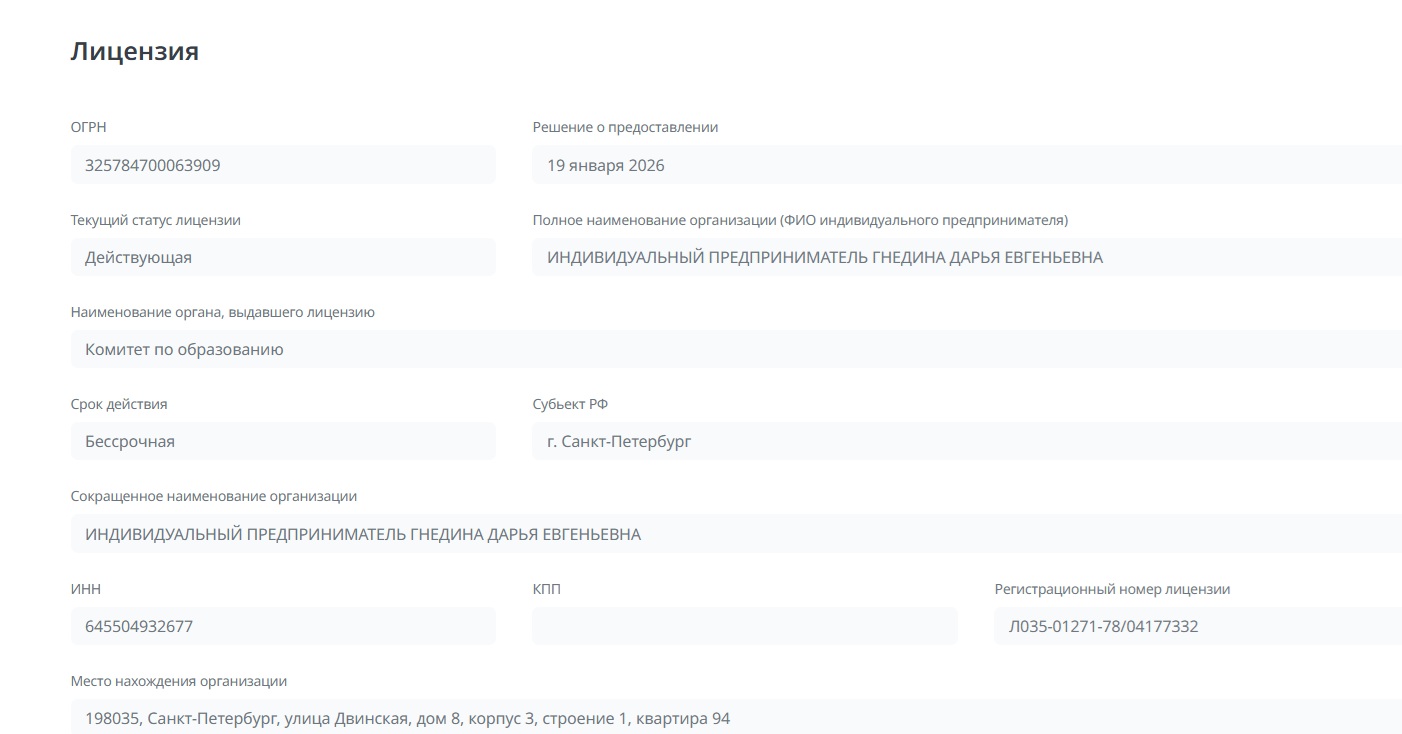The width and height of the screenshot is (1402, 734).
Task: Click the Комитет по образованию field
Action: point(736,349)
